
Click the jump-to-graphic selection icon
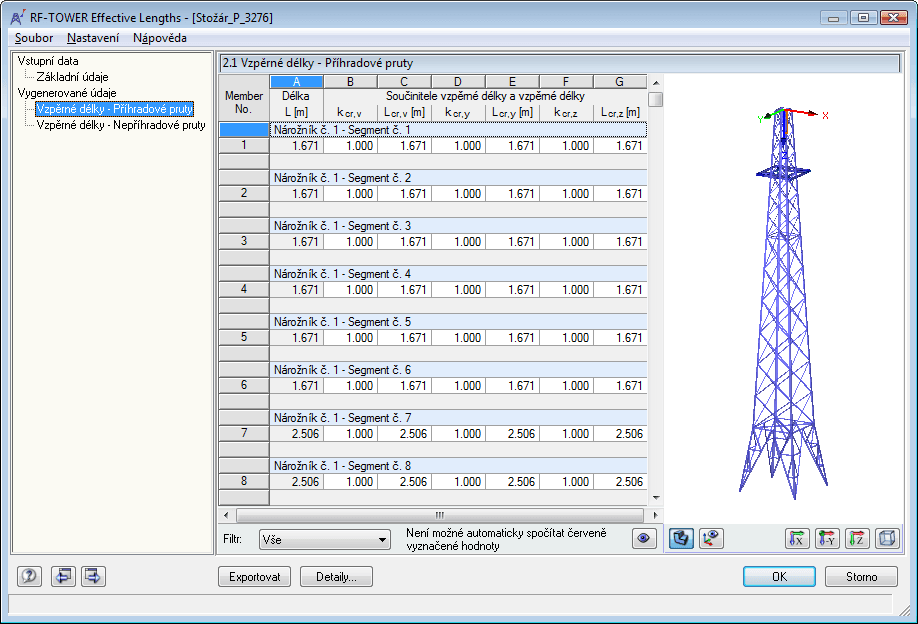coord(681,539)
